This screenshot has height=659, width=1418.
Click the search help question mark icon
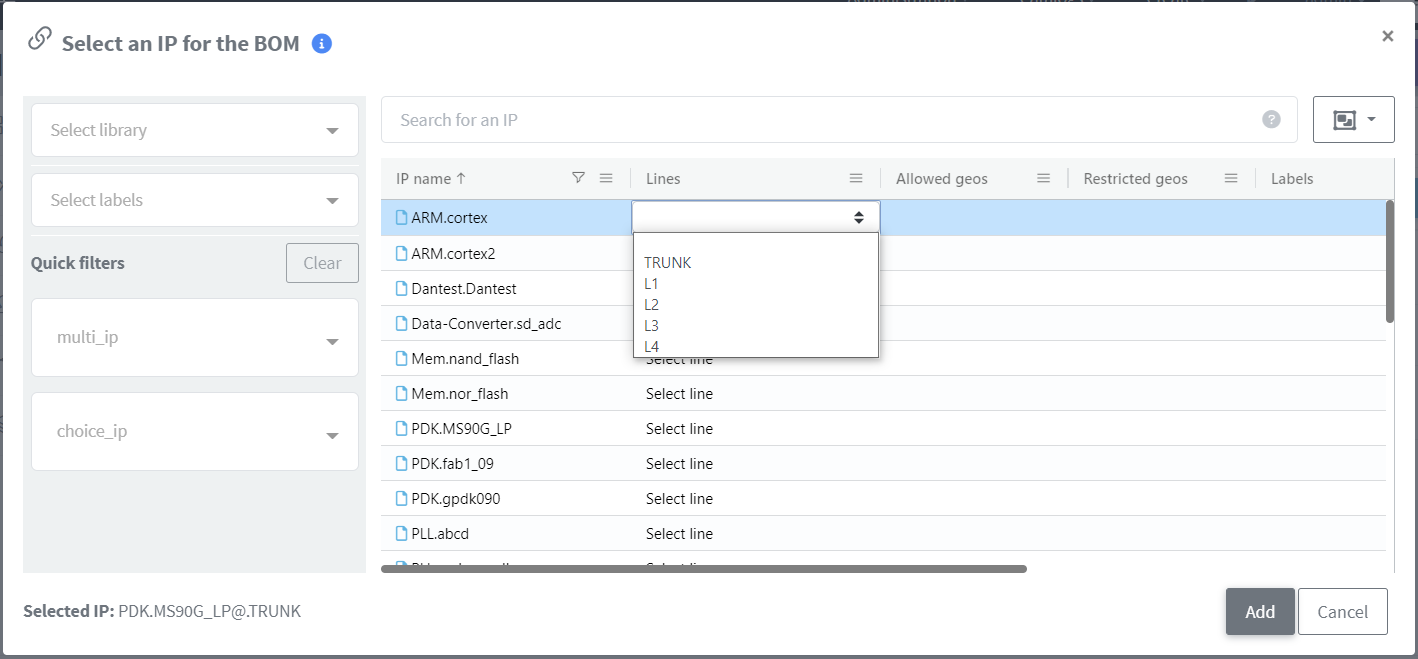(1271, 120)
